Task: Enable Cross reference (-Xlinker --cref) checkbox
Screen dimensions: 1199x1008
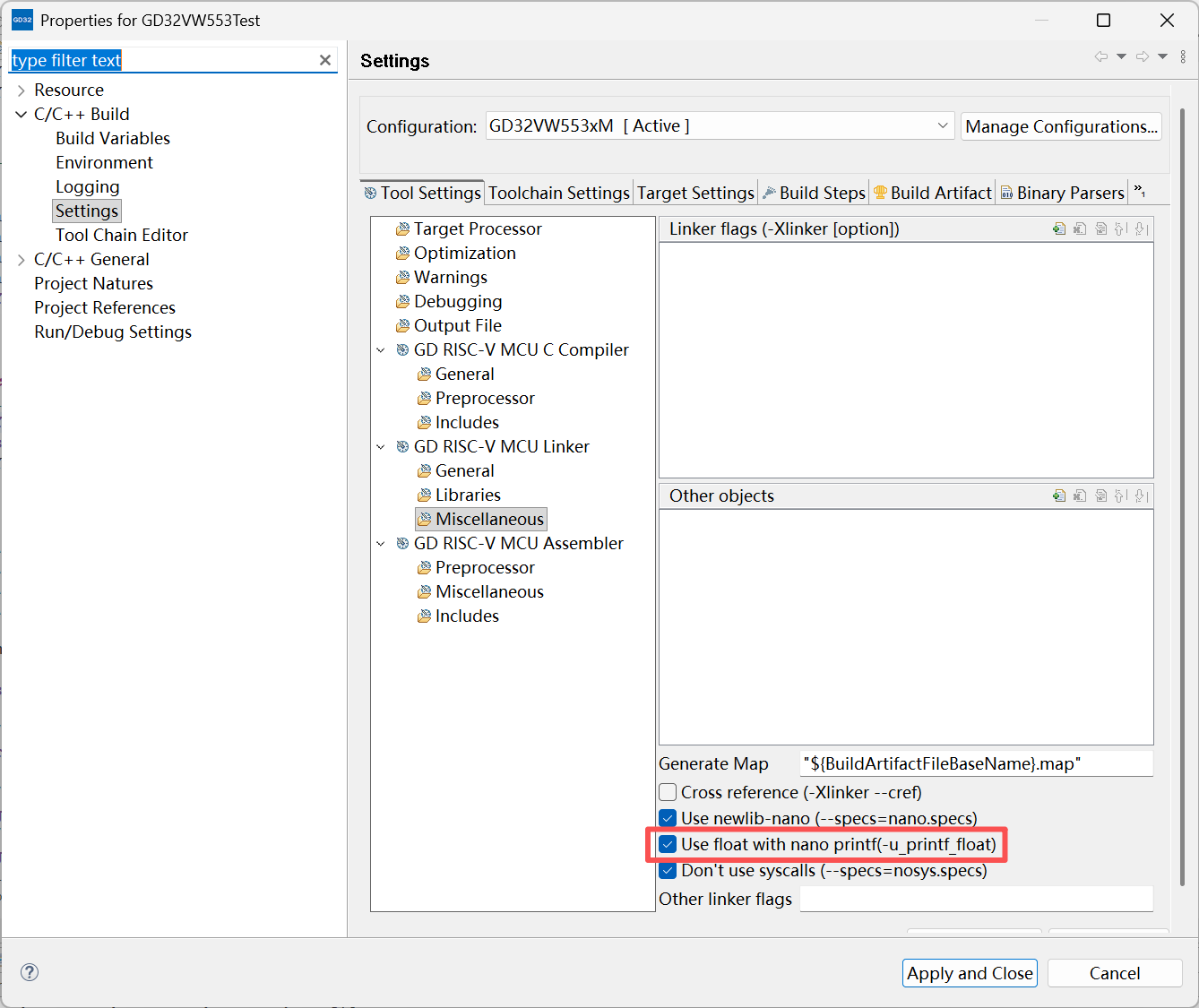Action: (668, 792)
